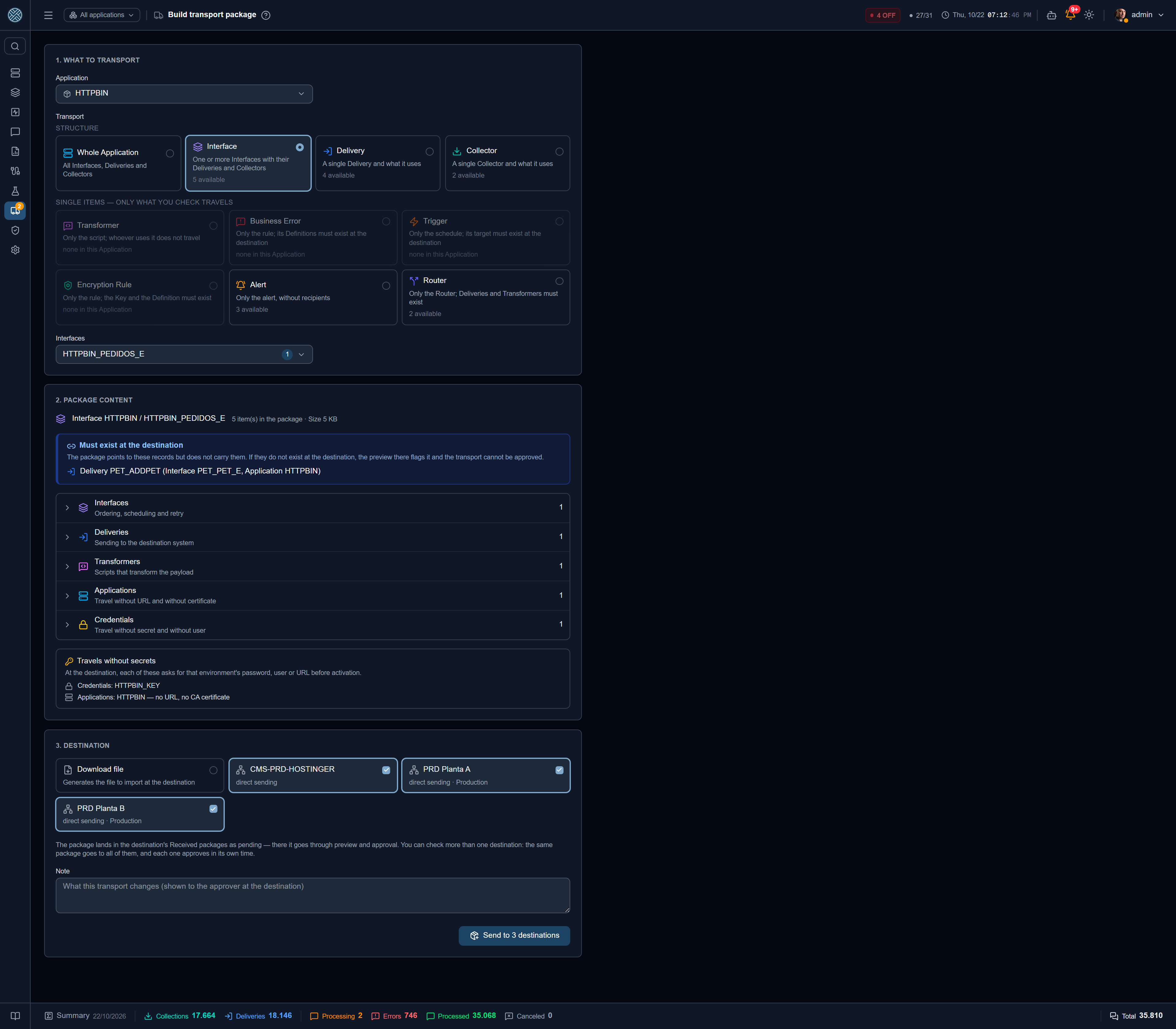Screen dimensions: 1176x1029
Task: Open the flask test icon in sidebar
Action: click(15, 190)
